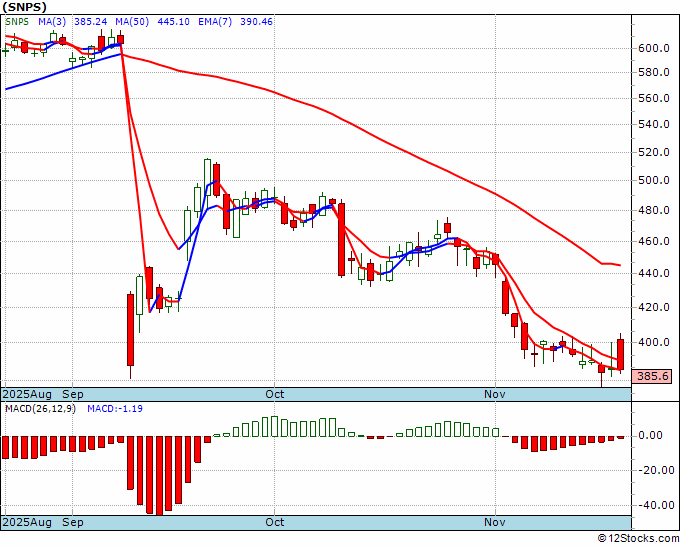
Task: Click the MA(3) legend label
Action: (51, 22)
